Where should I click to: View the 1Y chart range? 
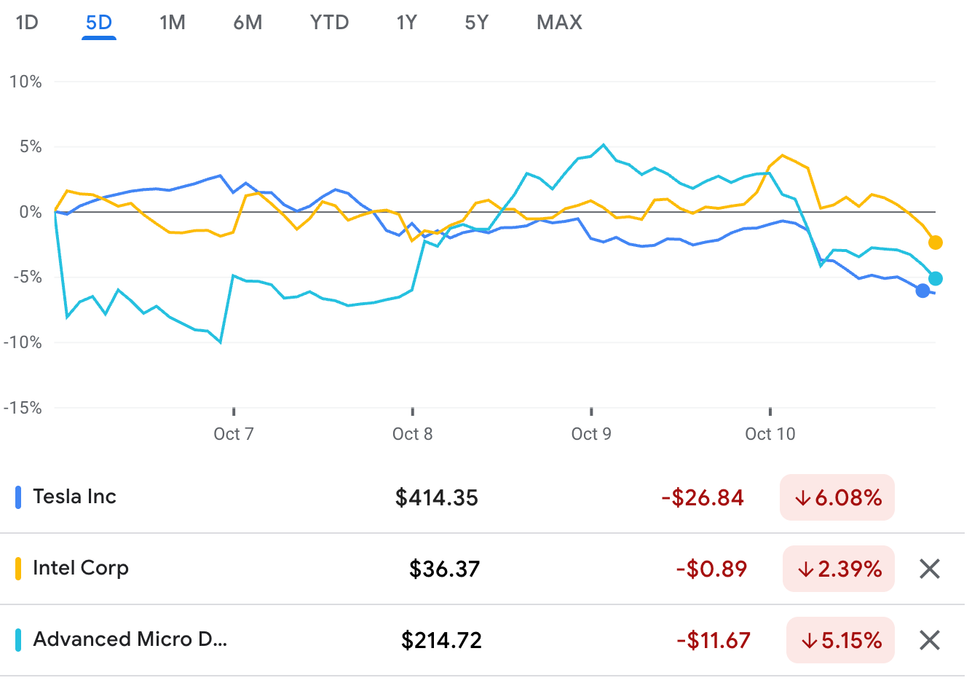click(405, 22)
